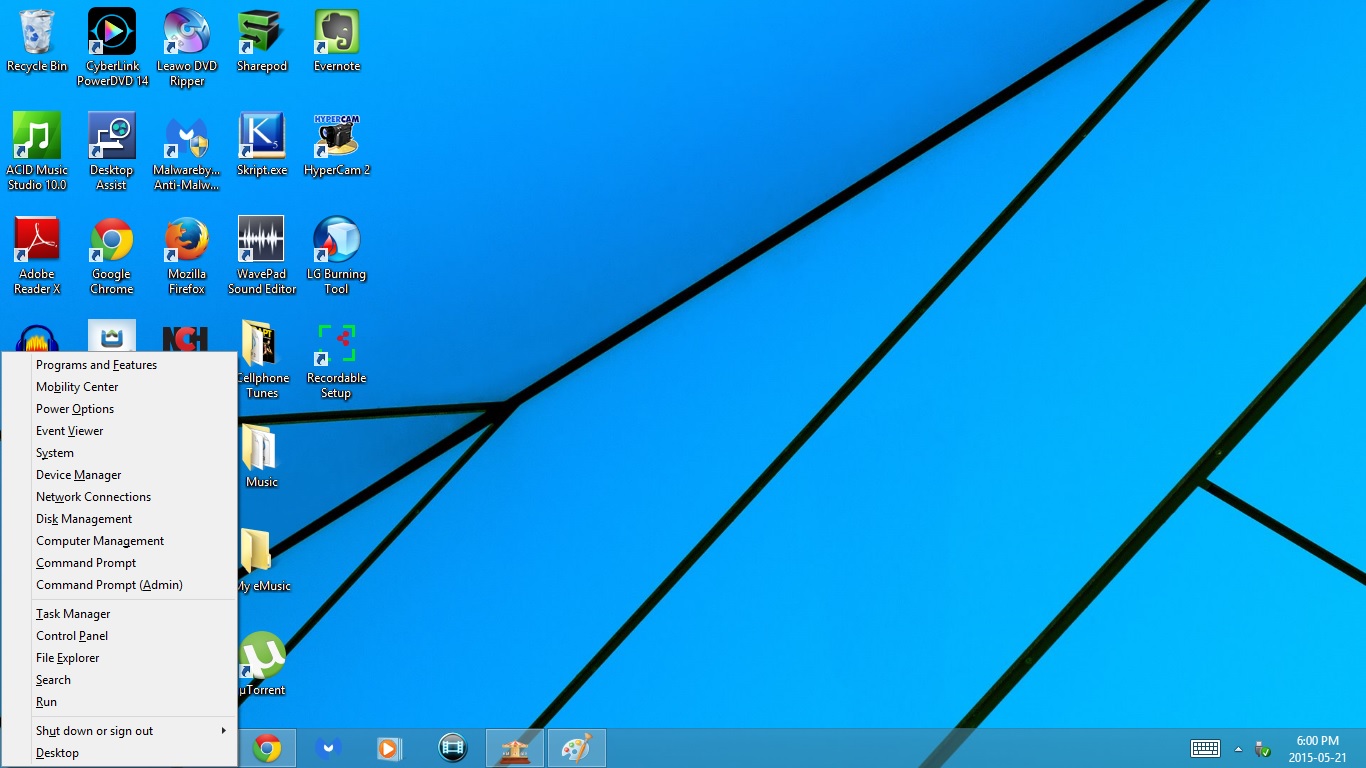Viewport: 1366px width, 768px height.
Task: Choose Control Panel menu item
Action: (119, 636)
